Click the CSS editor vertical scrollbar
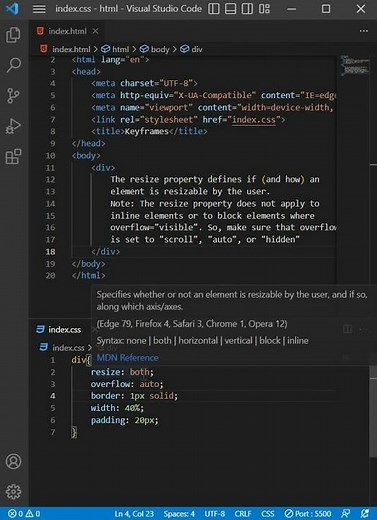The image size is (377, 520). (x=373, y=412)
